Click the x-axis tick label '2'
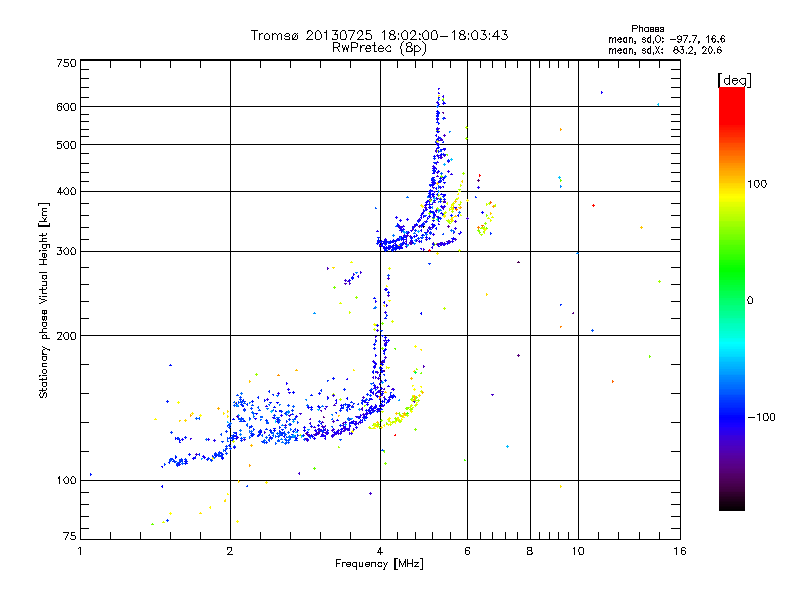Screen dimensions: 800x600 click(x=230, y=551)
